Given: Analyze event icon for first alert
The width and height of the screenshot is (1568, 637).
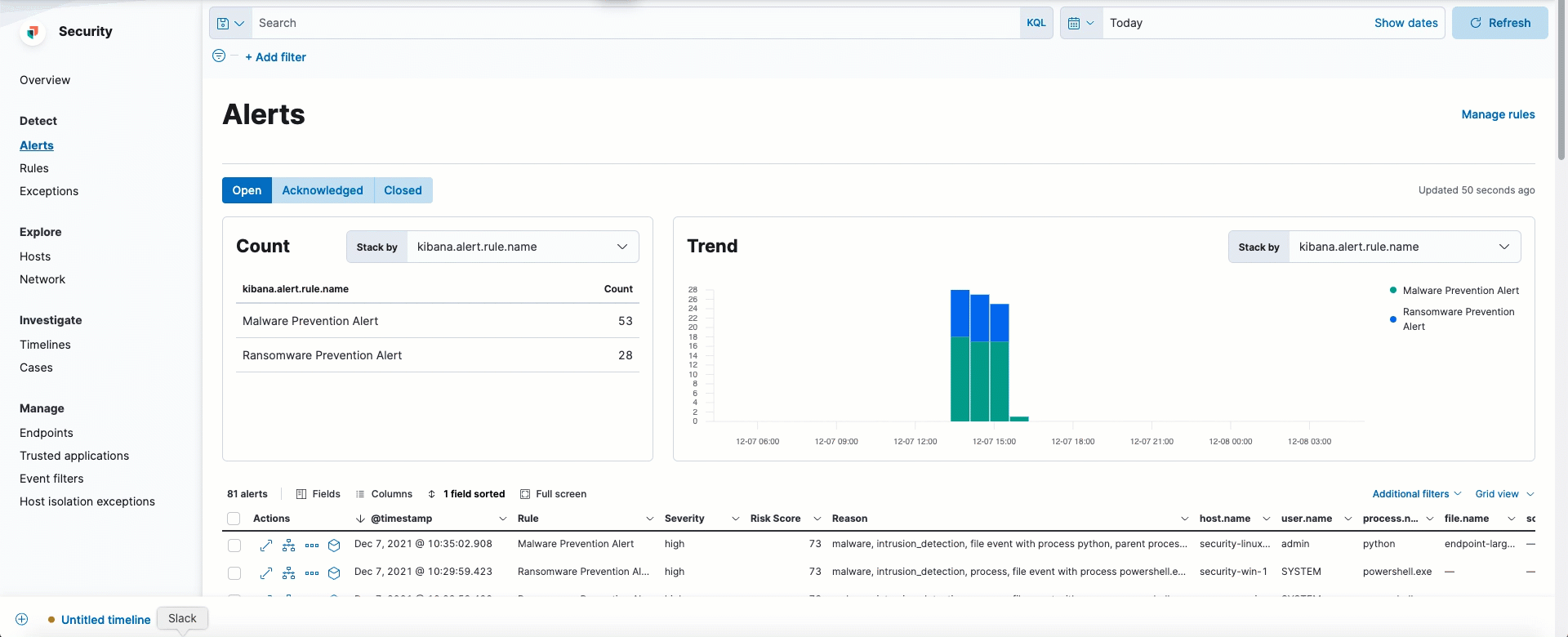Looking at the screenshot, I should click(289, 546).
